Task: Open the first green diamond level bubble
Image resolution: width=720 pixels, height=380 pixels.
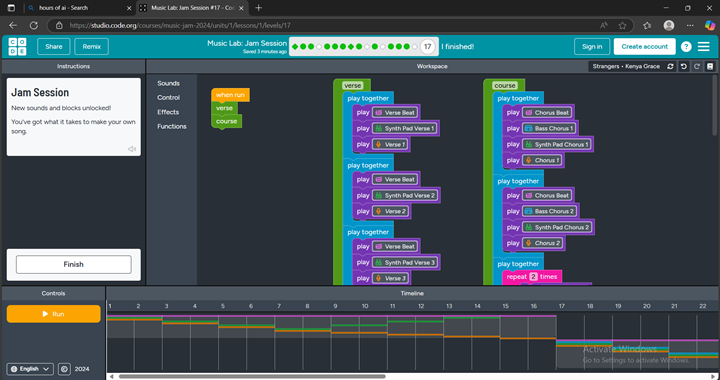Action: [295, 46]
